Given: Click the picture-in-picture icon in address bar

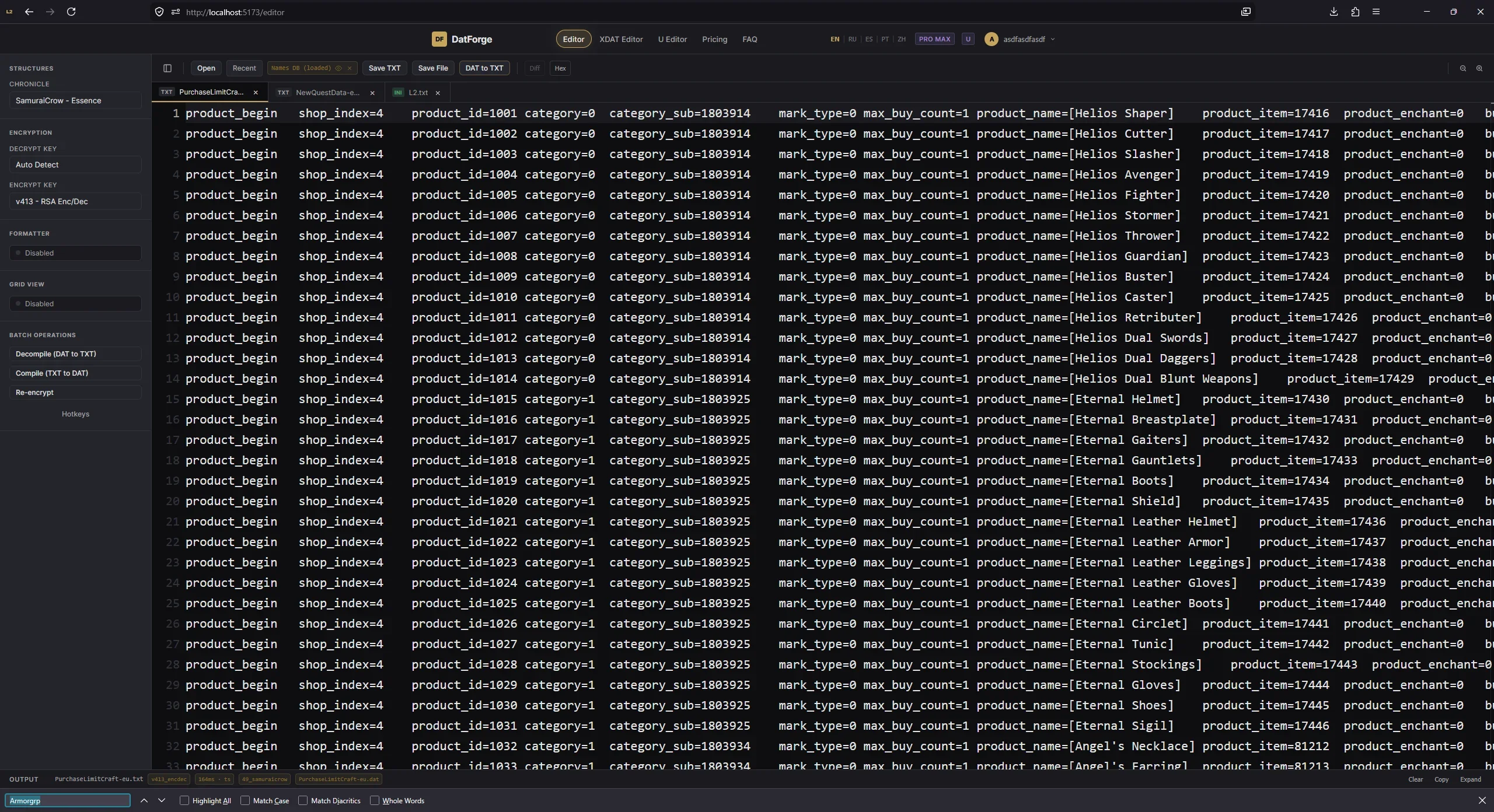Looking at the screenshot, I should tap(1246, 12).
